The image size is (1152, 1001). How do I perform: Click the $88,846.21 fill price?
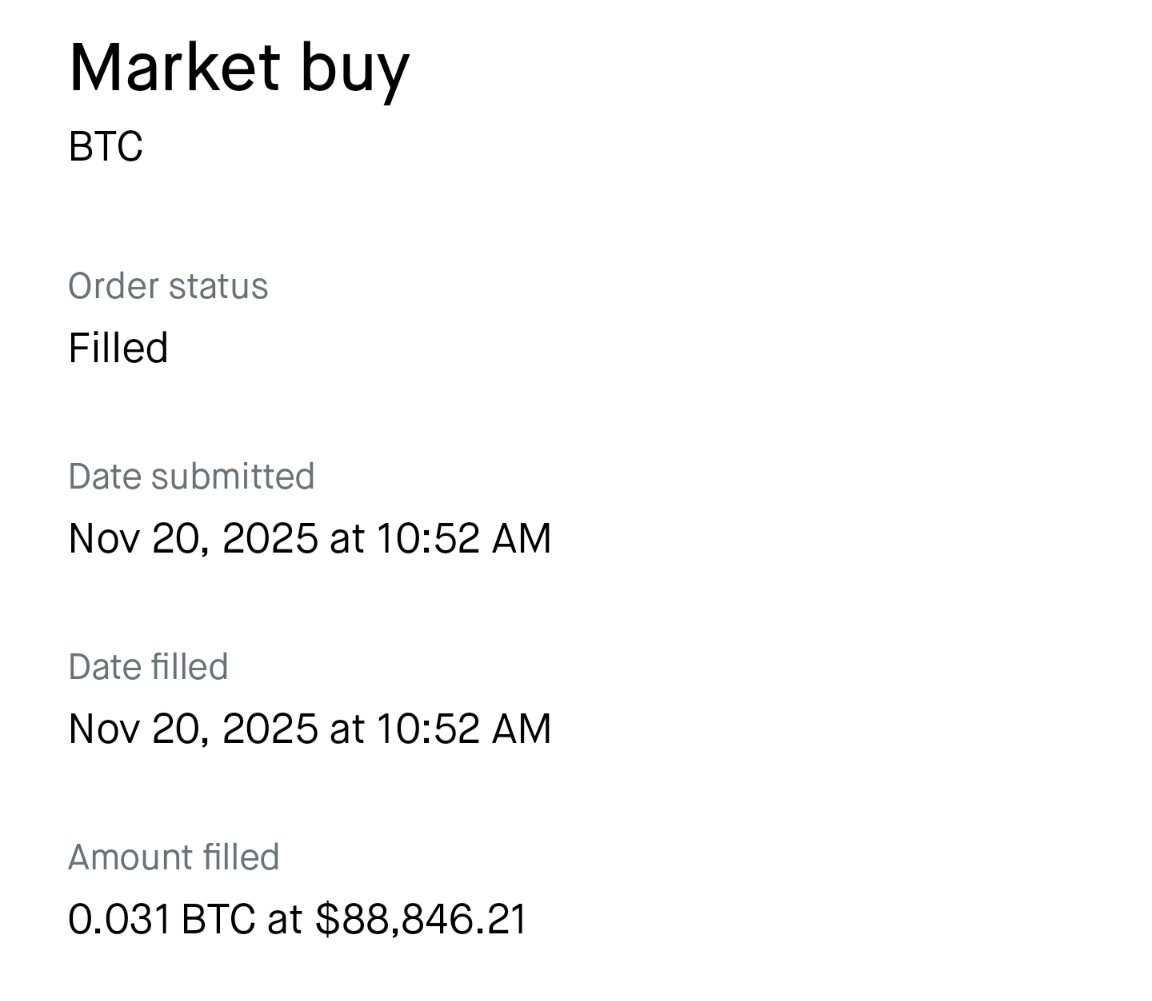click(x=421, y=919)
